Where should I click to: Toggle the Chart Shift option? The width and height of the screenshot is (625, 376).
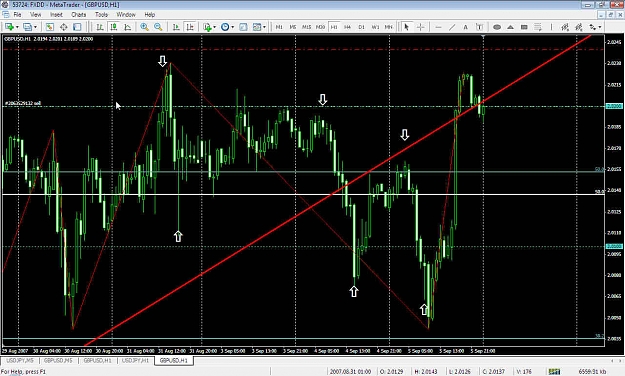click(190, 27)
